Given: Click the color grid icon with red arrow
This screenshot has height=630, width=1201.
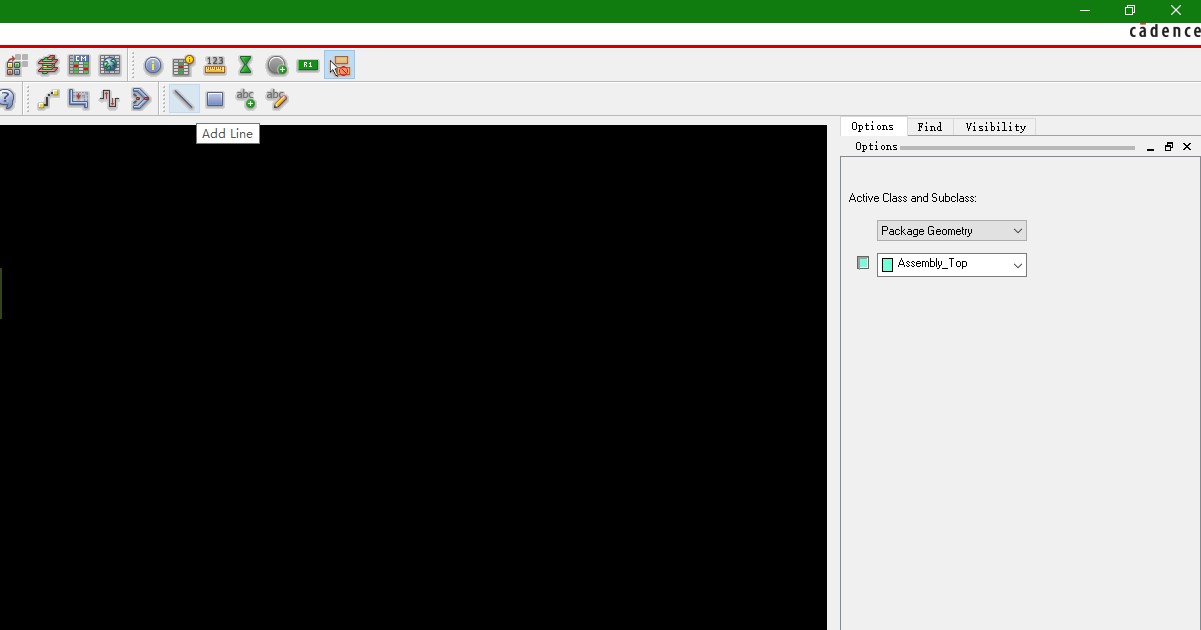Looking at the screenshot, I should pyautogui.click(x=16, y=66).
